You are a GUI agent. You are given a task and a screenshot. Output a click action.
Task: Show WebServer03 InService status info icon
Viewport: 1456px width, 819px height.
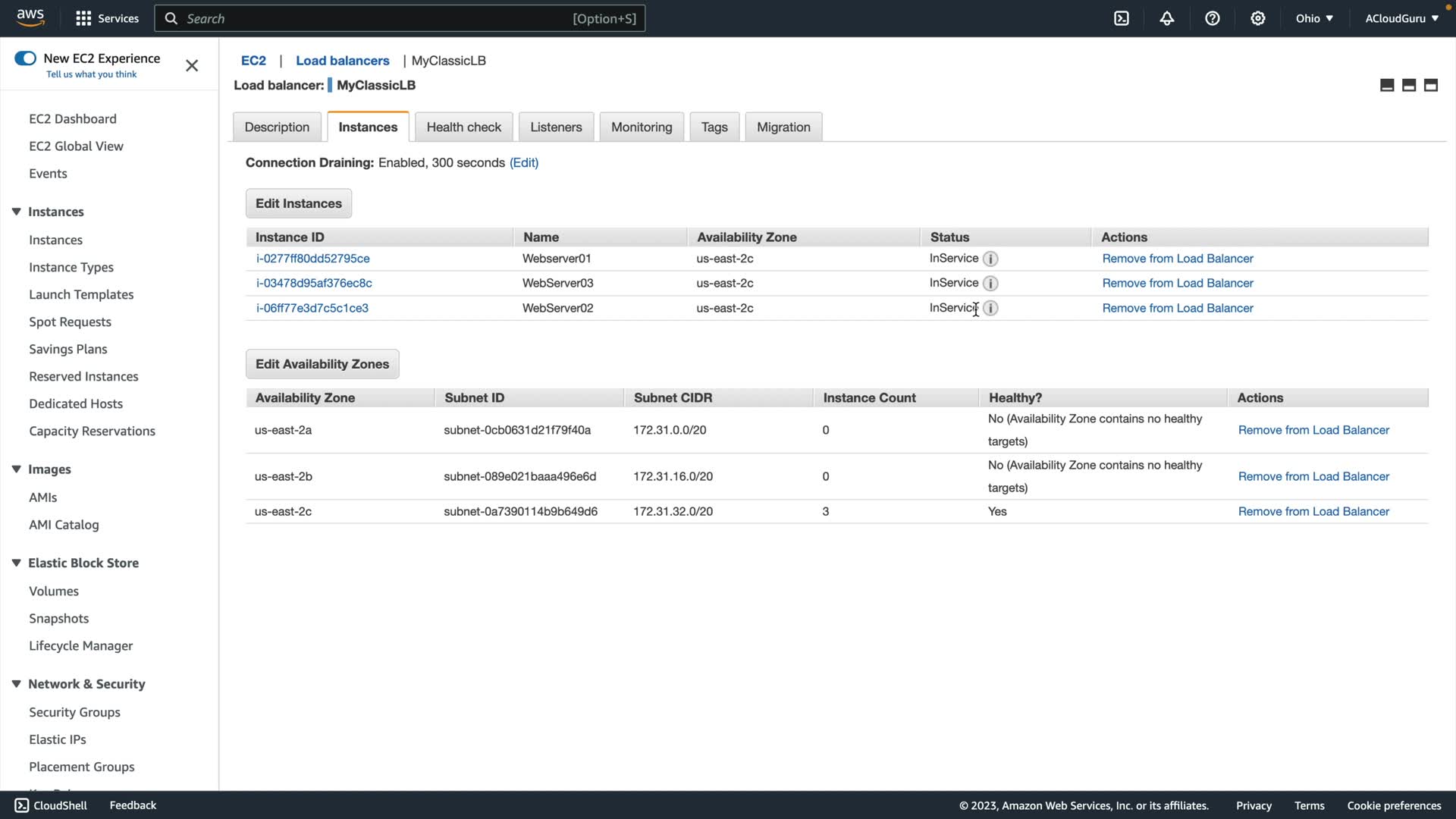point(990,284)
